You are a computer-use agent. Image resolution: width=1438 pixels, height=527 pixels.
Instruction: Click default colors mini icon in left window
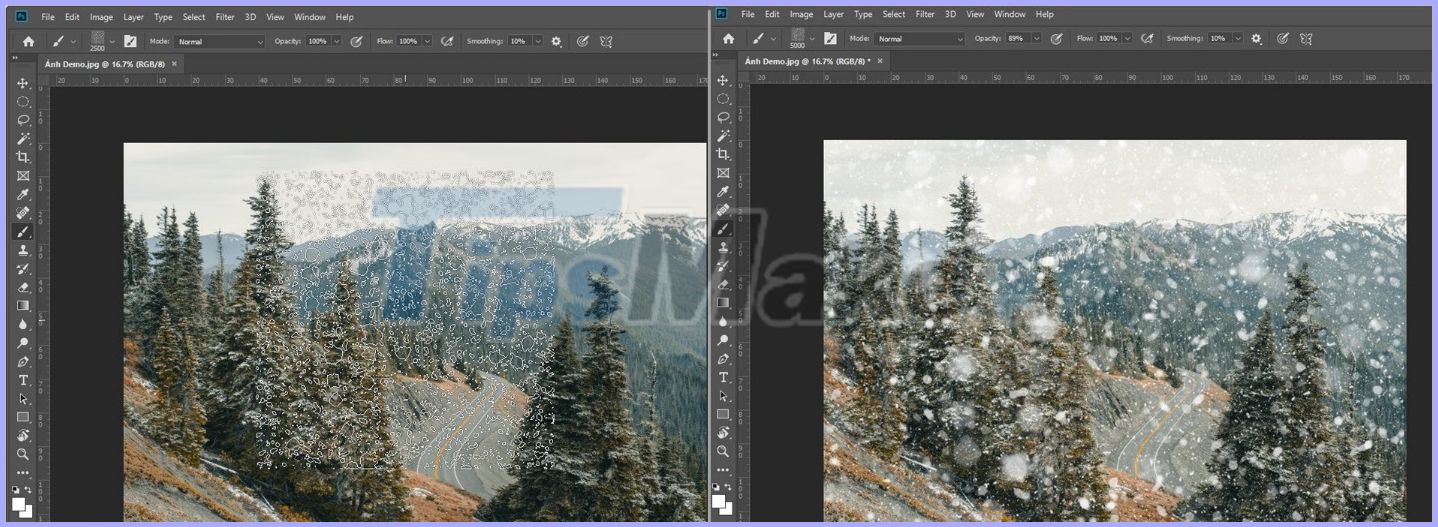click(15, 489)
